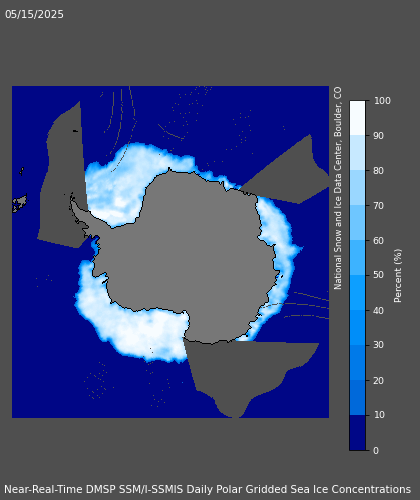Click the 50-60 percent colorbar segment

tap(357, 258)
